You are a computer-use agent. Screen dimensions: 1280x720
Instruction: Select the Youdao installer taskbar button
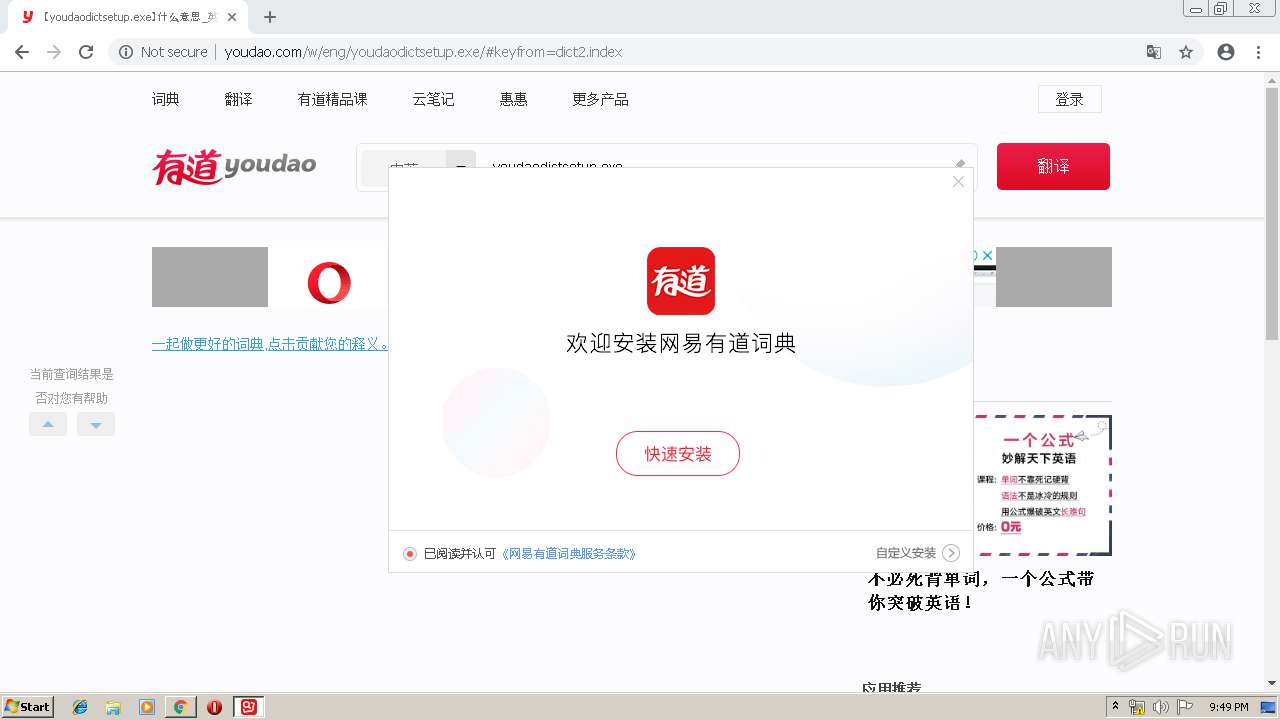point(248,707)
